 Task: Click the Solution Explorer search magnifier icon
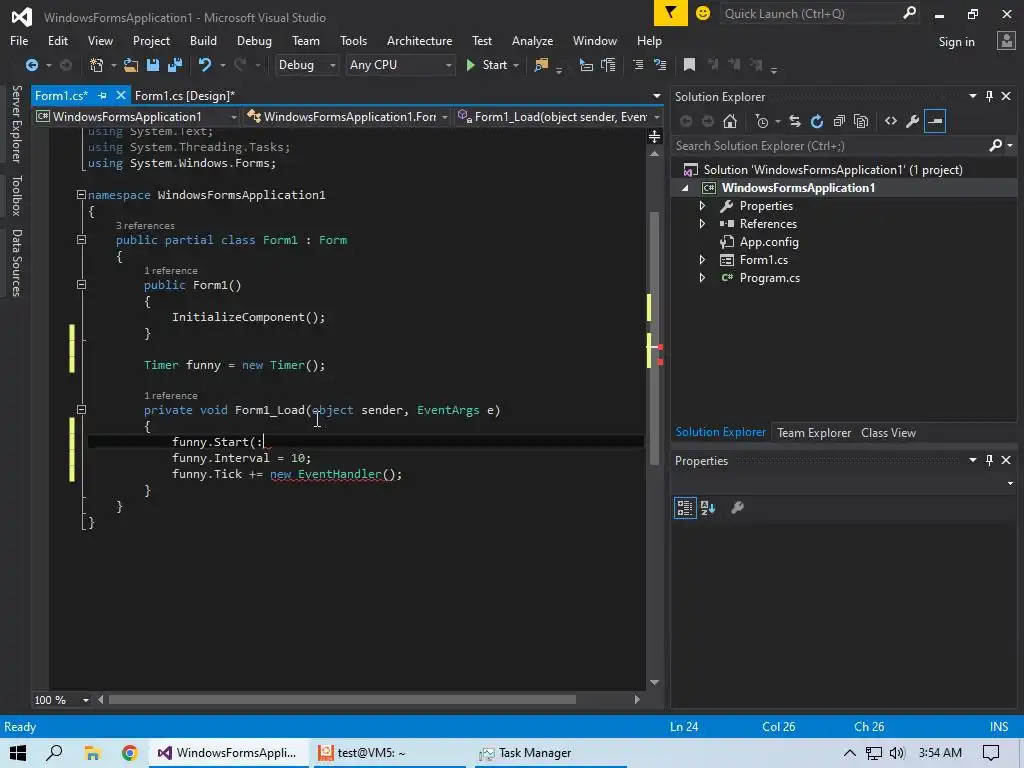pyautogui.click(x=995, y=146)
